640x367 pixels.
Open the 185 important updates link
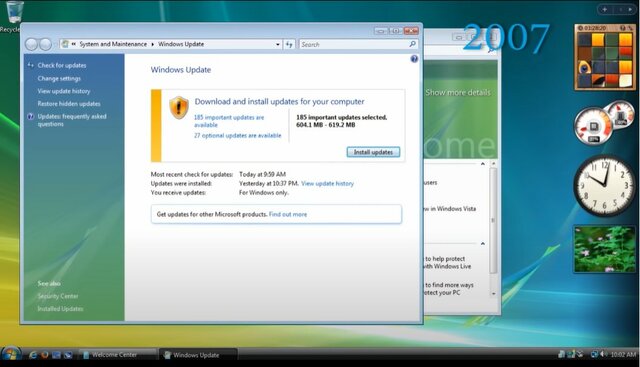pos(229,121)
